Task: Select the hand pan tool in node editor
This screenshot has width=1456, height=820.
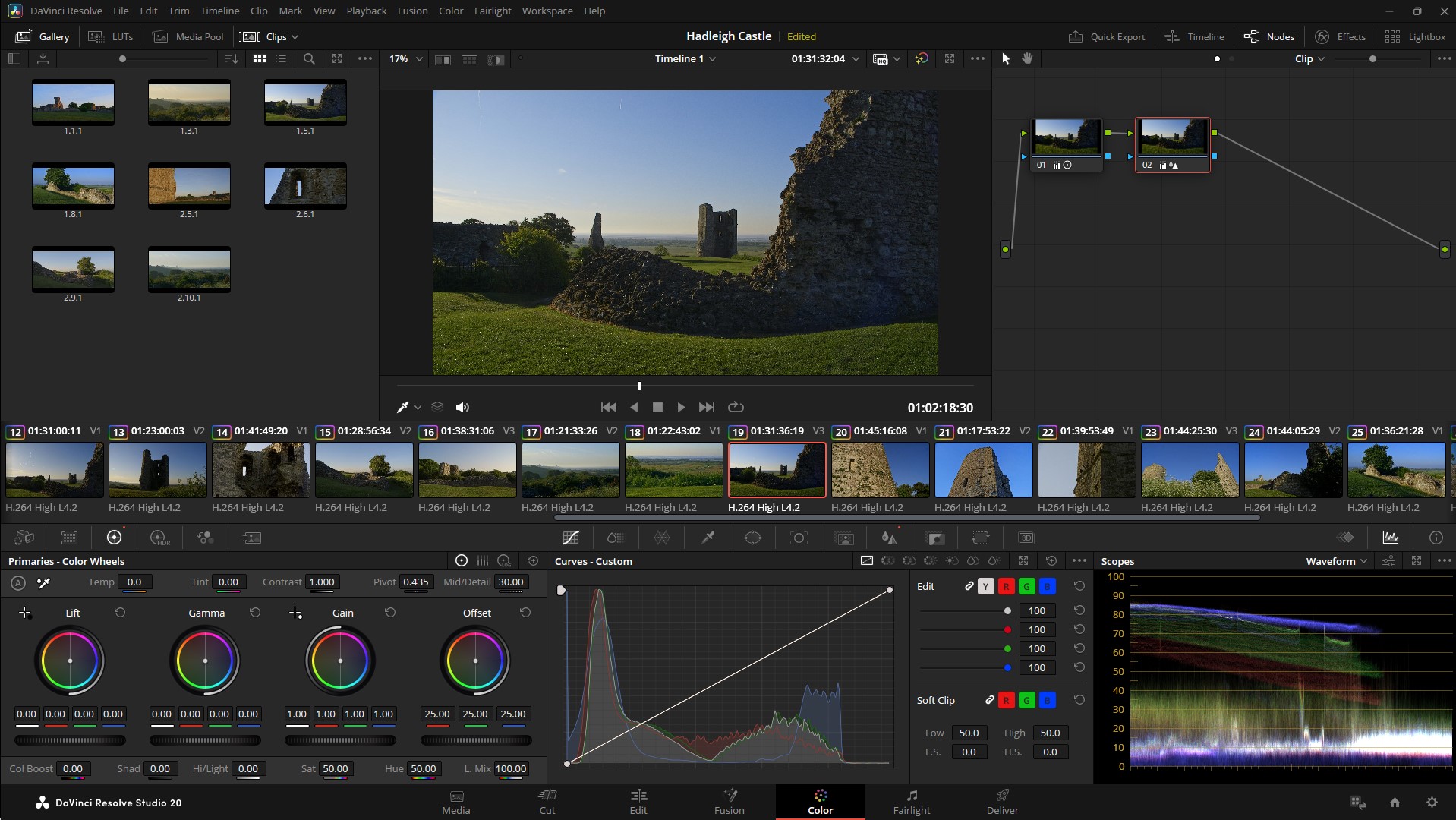Action: coord(1027,58)
